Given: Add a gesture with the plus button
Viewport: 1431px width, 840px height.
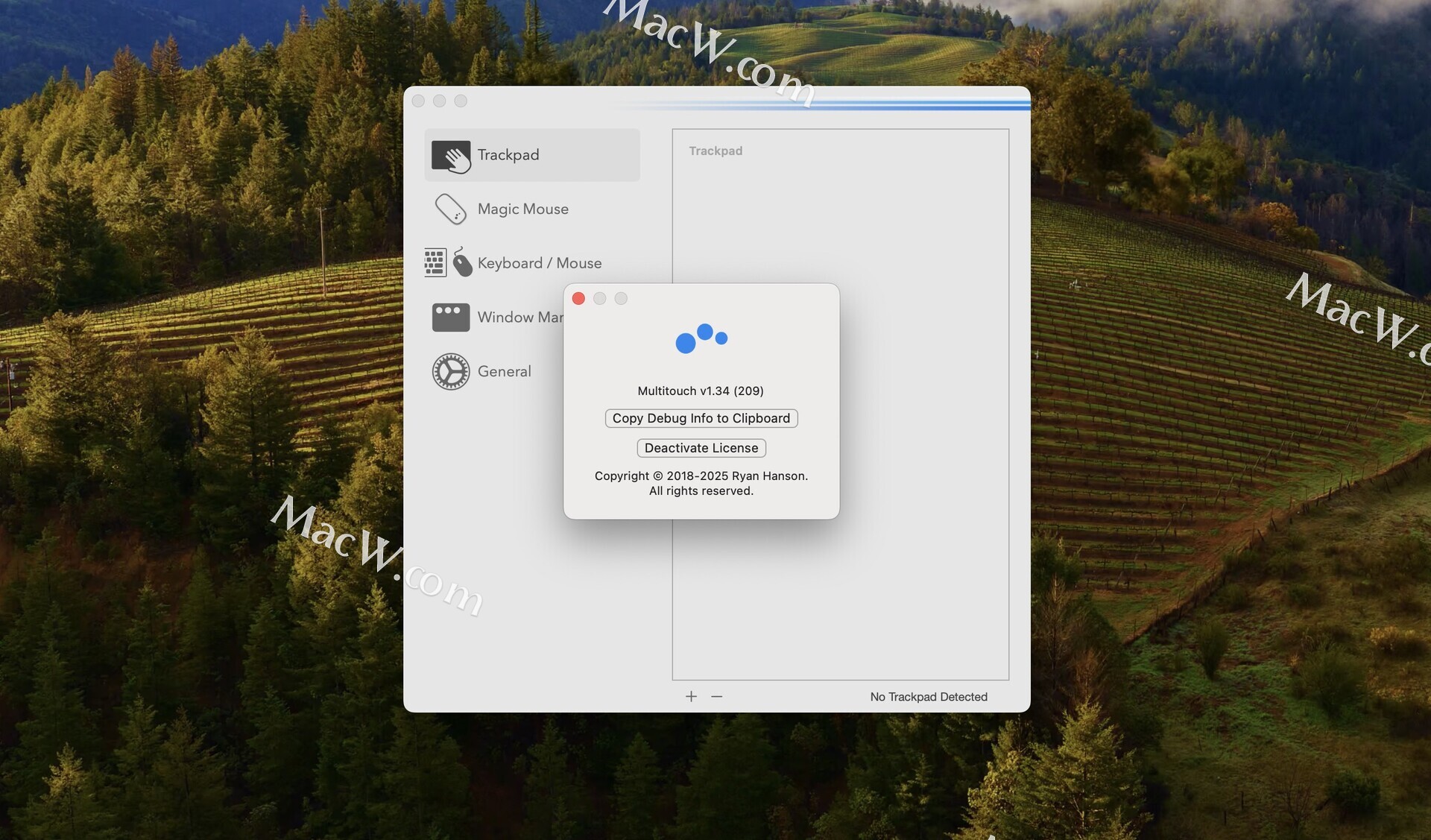Looking at the screenshot, I should click(691, 696).
